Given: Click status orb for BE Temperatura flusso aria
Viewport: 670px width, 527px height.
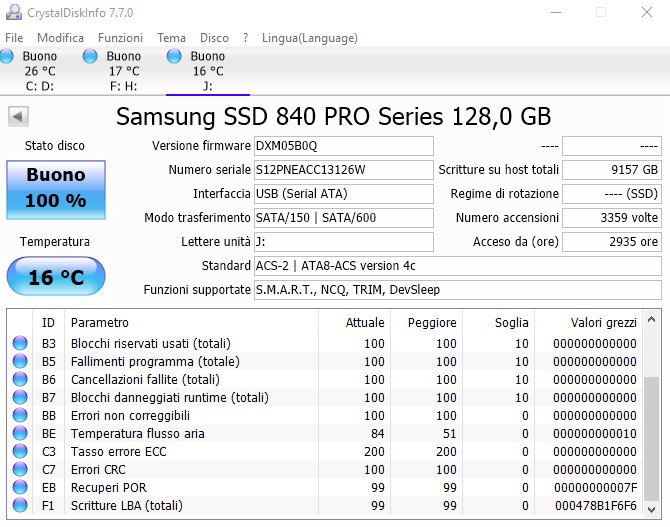Looking at the screenshot, I should (20, 433).
